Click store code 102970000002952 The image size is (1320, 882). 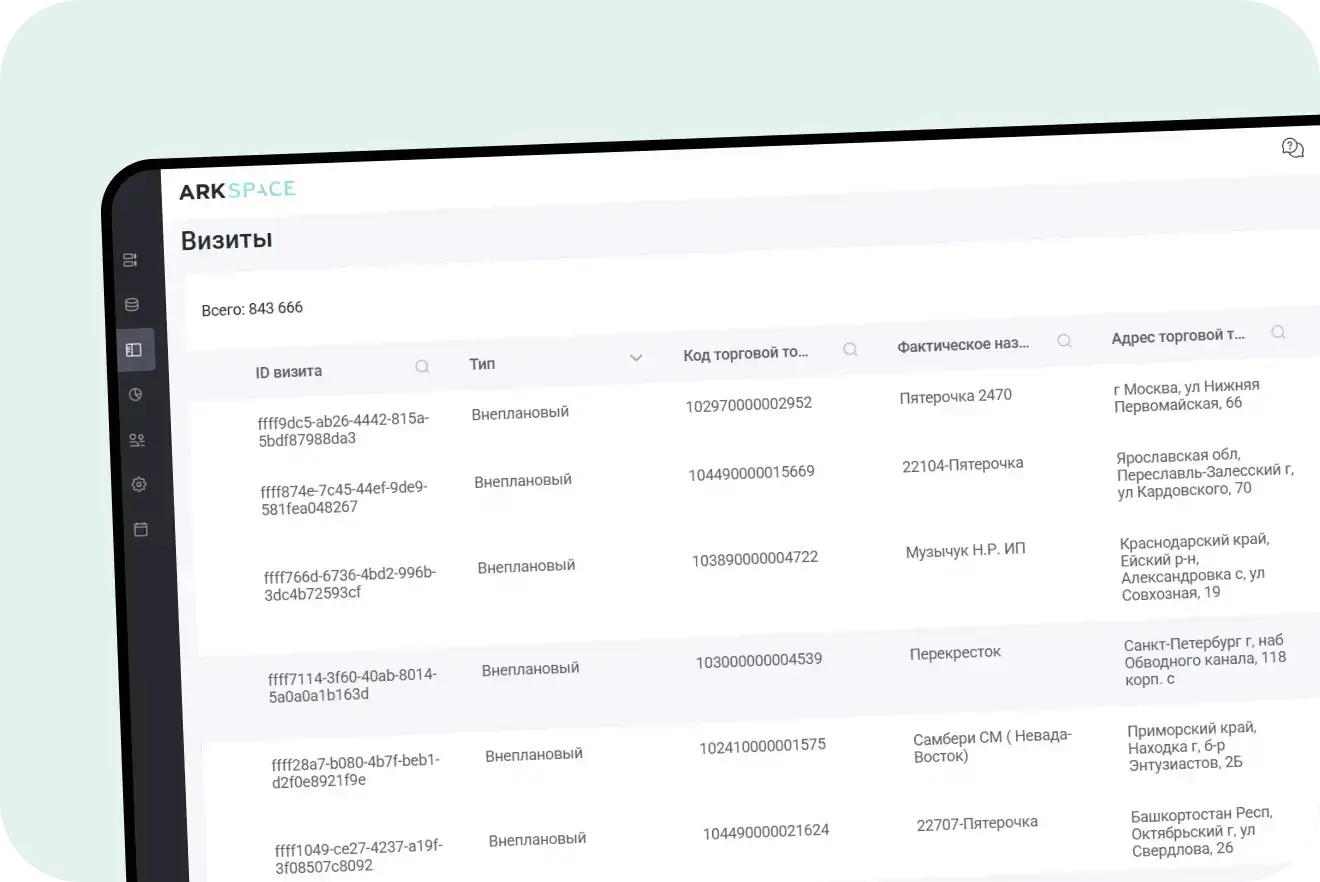(749, 404)
